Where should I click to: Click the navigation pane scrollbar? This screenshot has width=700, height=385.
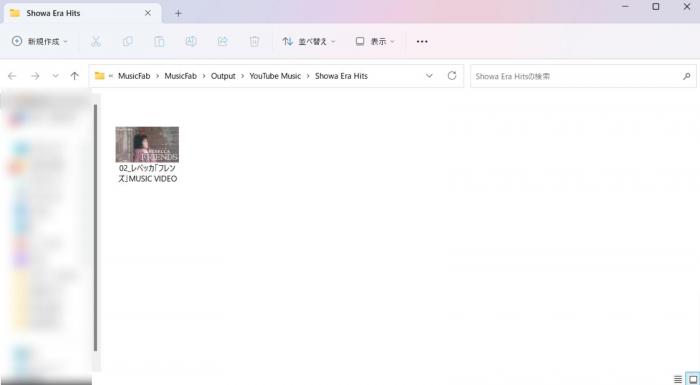pyautogui.click(x=95, y=227)
